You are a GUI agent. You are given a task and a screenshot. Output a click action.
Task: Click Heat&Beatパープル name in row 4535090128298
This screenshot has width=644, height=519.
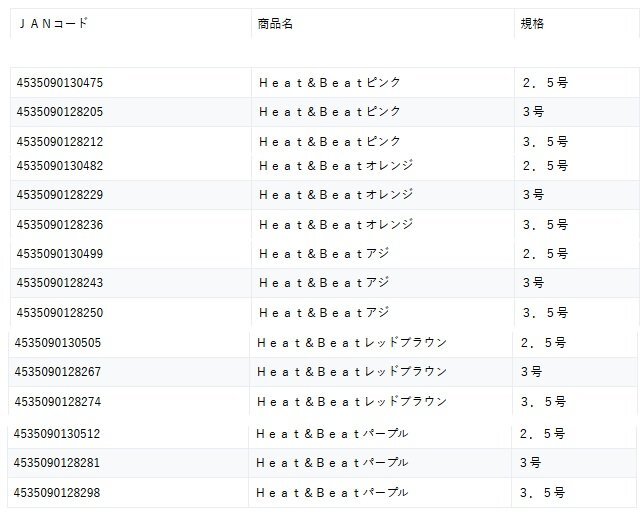coord(332,493)
